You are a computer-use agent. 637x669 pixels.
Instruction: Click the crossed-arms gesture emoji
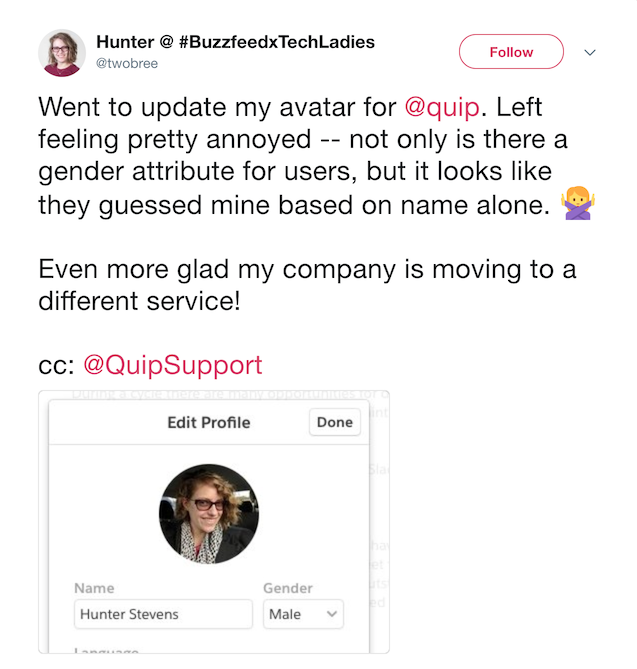point(578,203)
